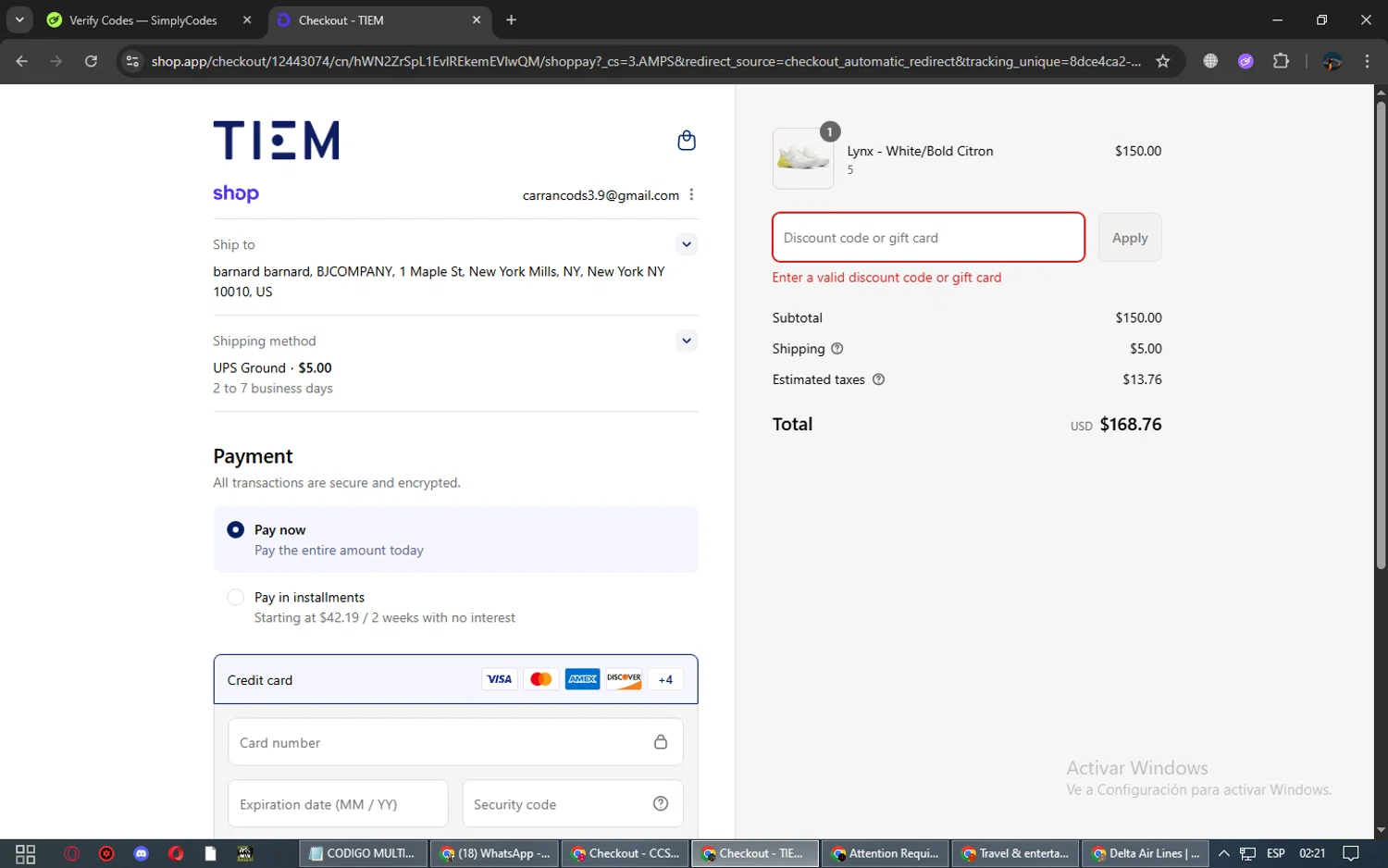Click the American Express logo

click(583, 679)
